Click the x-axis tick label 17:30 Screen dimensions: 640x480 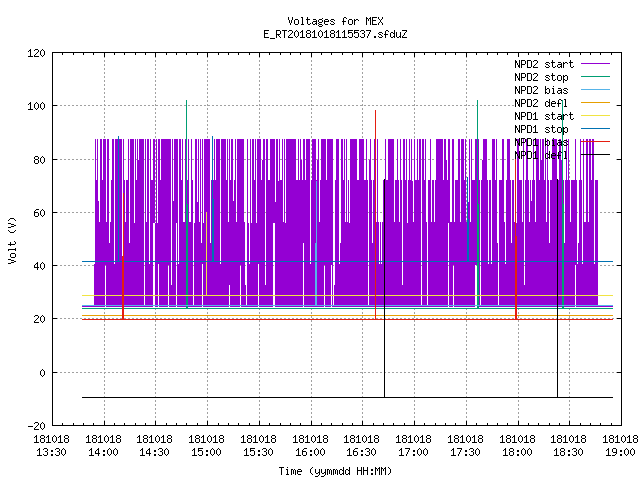(465, 452)
